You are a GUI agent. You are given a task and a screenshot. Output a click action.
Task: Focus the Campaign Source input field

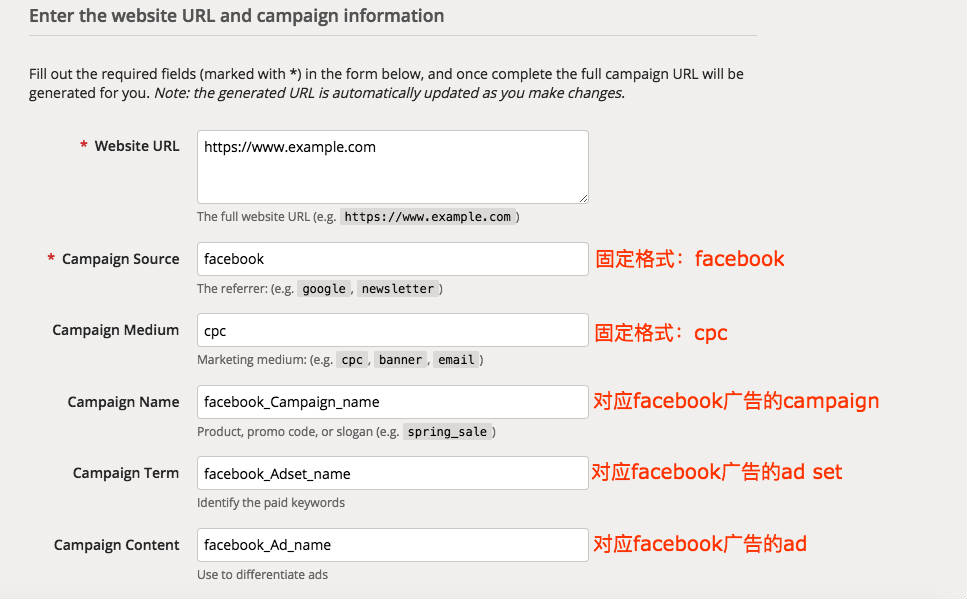[392, 259]
